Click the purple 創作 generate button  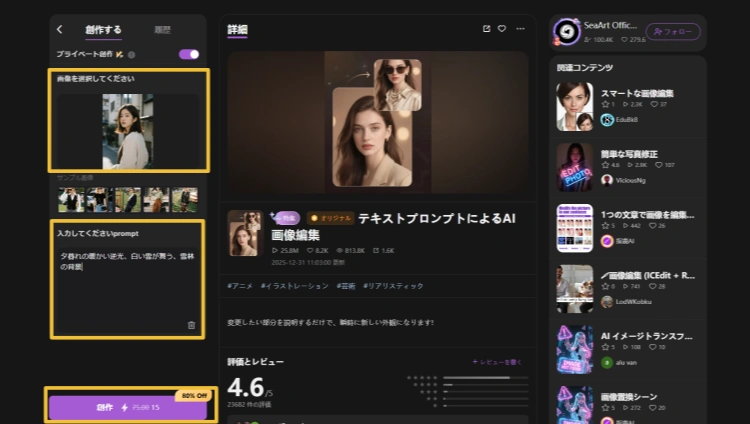click(x=128, y=407)
